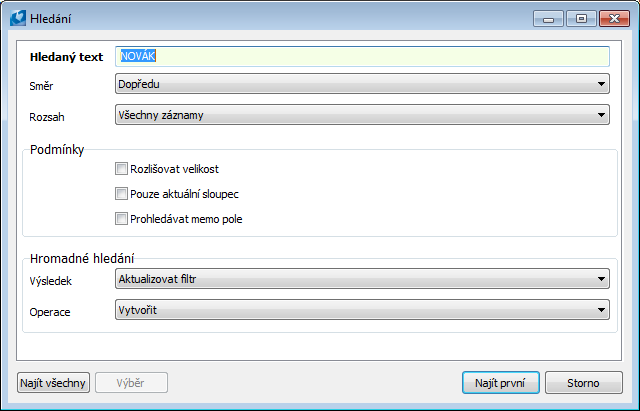Cancel with the Storno button
This screenshot has height=411, width=640.
click(x=583, y=382)
